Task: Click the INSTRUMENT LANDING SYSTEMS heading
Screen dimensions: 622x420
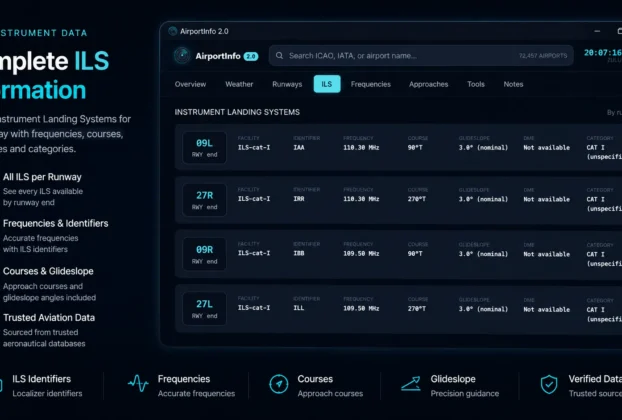Action: point(237,112)
